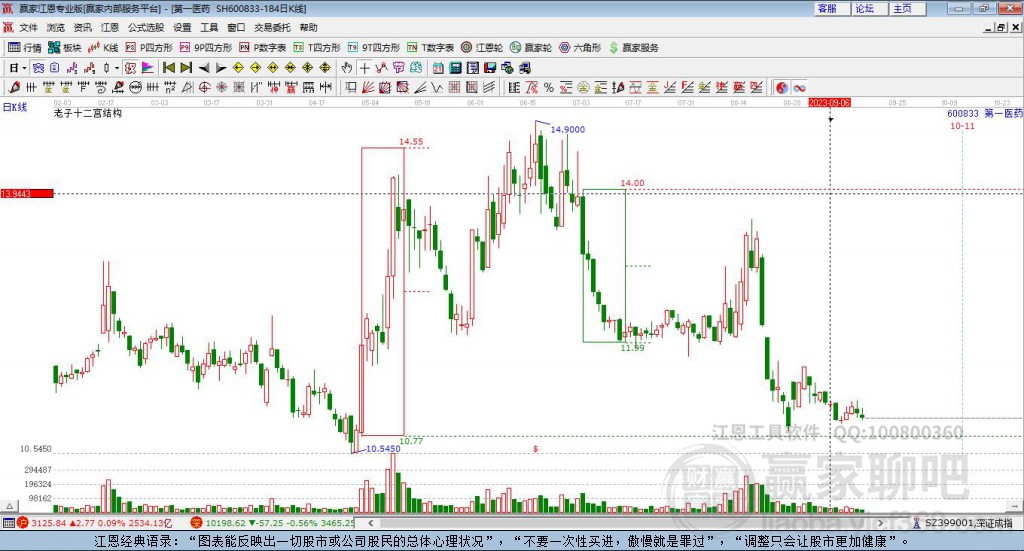Select the zigzag wave line tool

[x=437, y=87]
